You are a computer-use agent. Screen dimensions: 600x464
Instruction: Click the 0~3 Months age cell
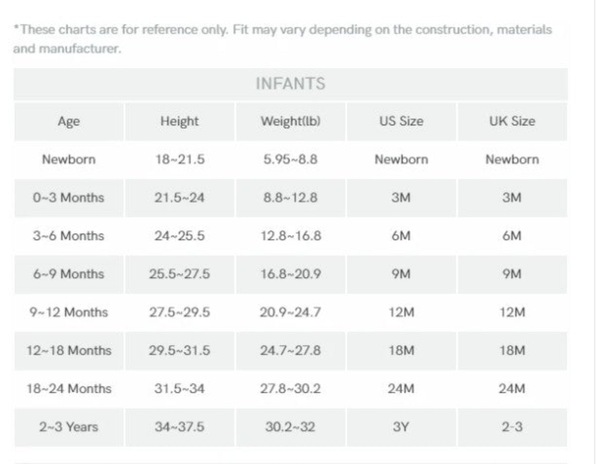(69, 198)
